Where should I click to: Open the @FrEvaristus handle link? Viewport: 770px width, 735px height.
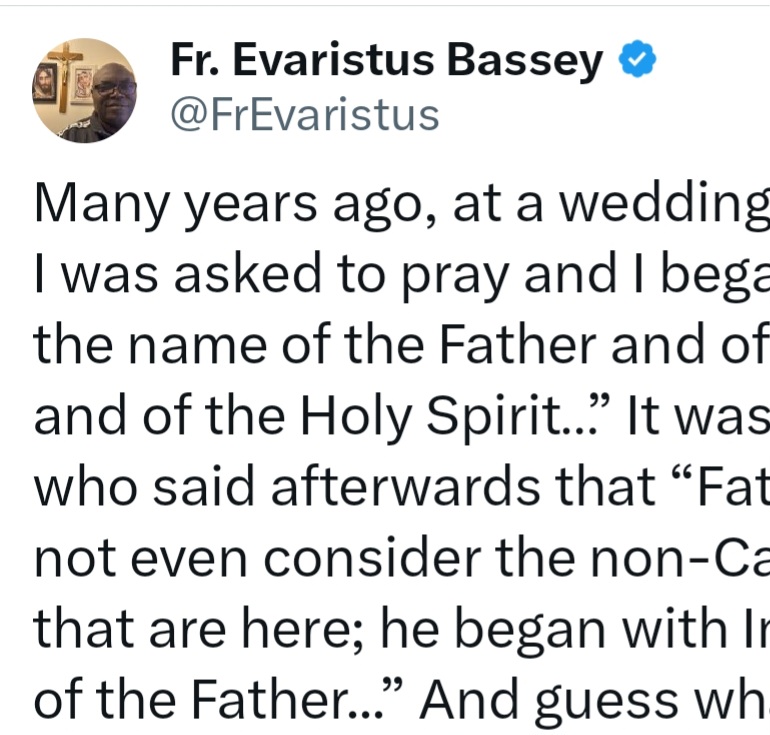point(305,115)
